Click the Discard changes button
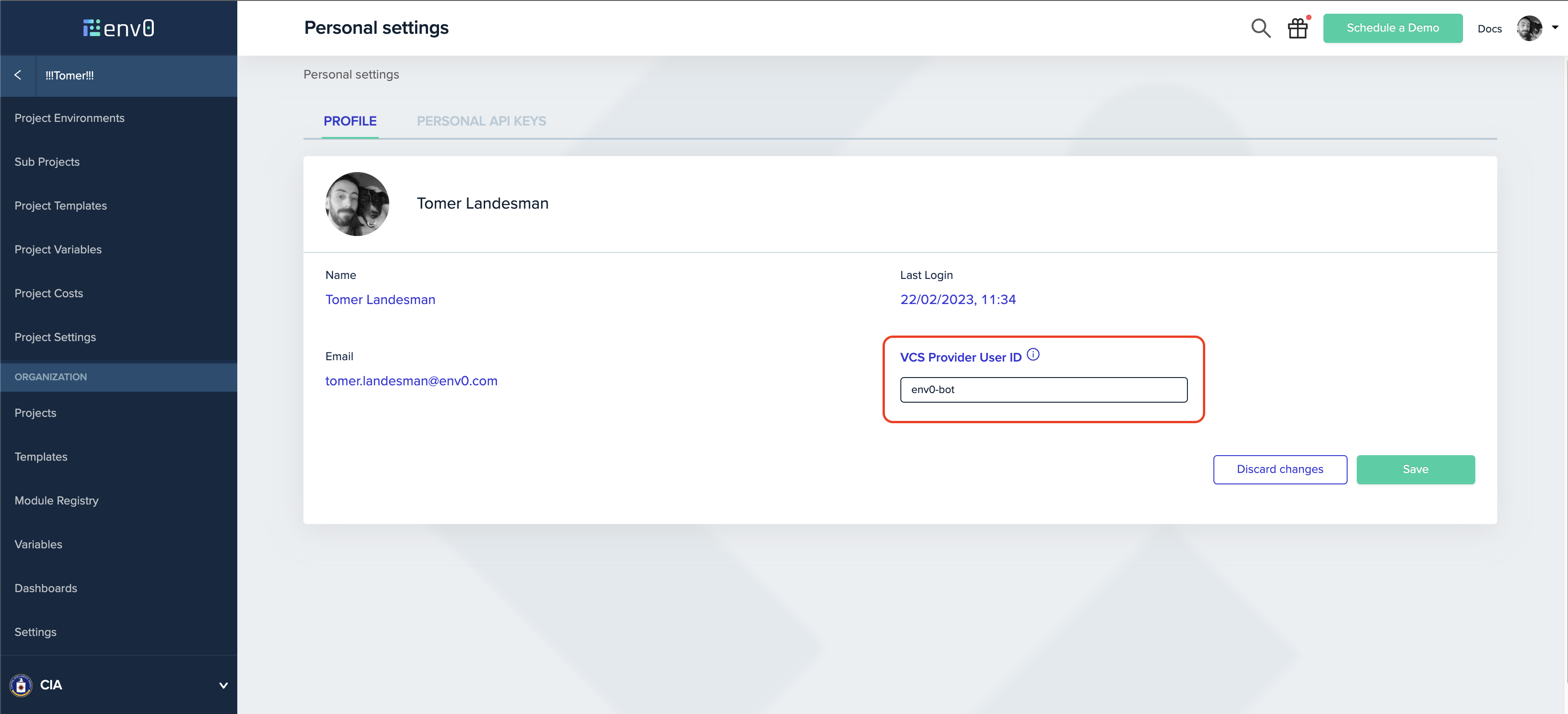 [1280, 469]
